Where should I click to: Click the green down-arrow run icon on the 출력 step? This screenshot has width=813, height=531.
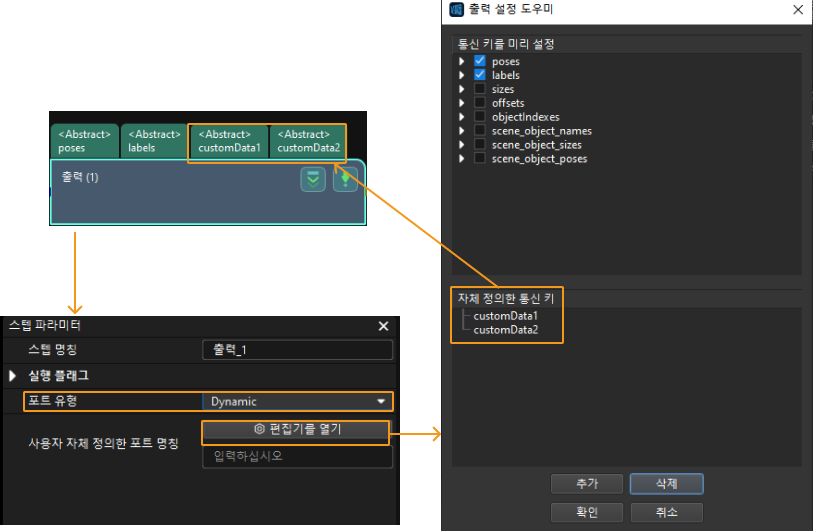click(345, 179)
